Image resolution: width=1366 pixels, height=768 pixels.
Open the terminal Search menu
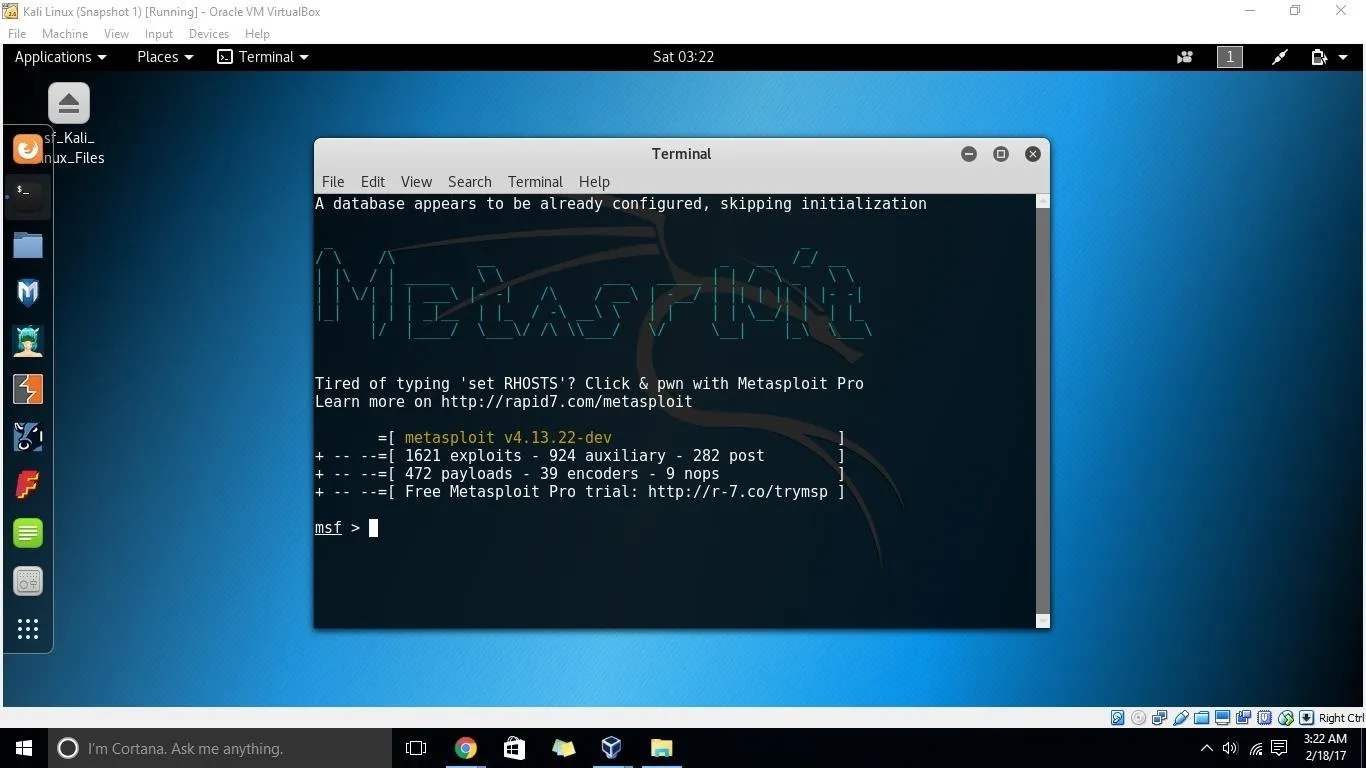(470, 182)
